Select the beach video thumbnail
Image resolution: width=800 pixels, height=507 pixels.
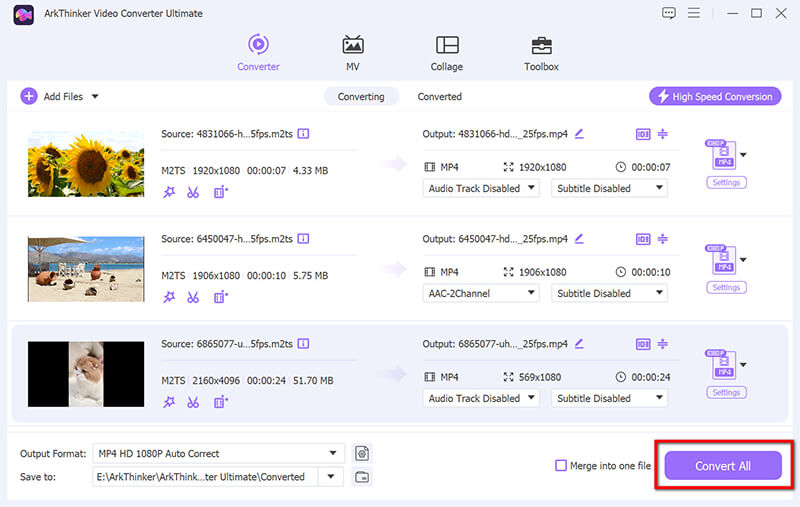[x=86, y=269]
